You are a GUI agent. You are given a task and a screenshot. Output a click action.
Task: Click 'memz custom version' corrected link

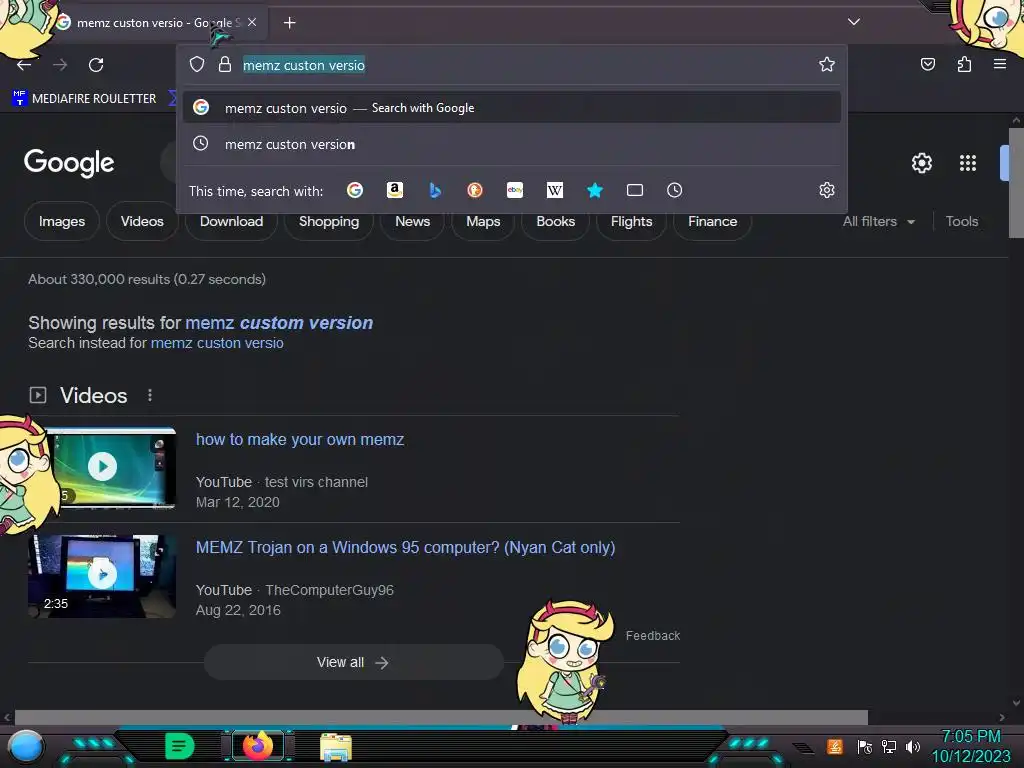279,323
